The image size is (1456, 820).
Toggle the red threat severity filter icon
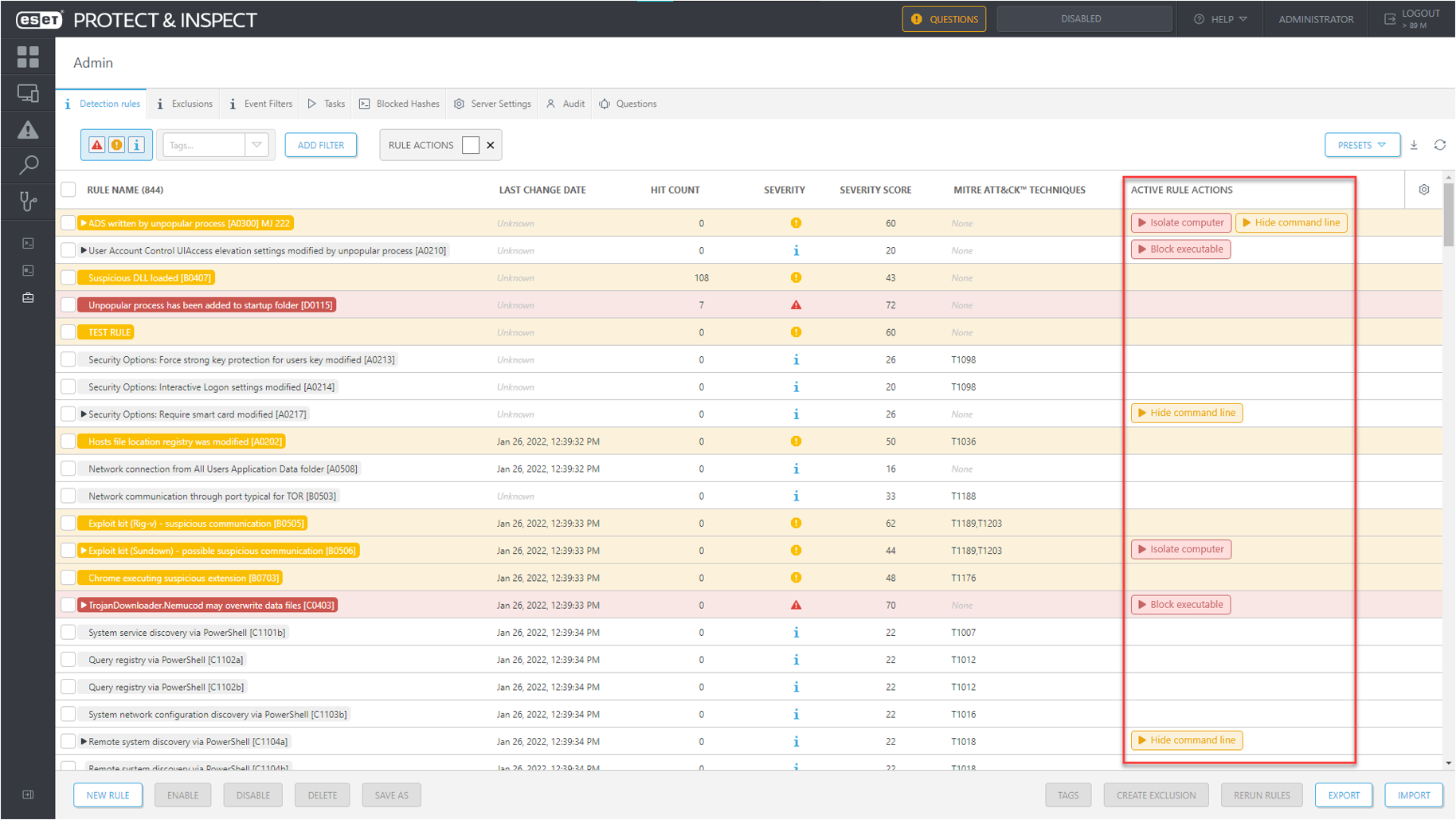97,145
